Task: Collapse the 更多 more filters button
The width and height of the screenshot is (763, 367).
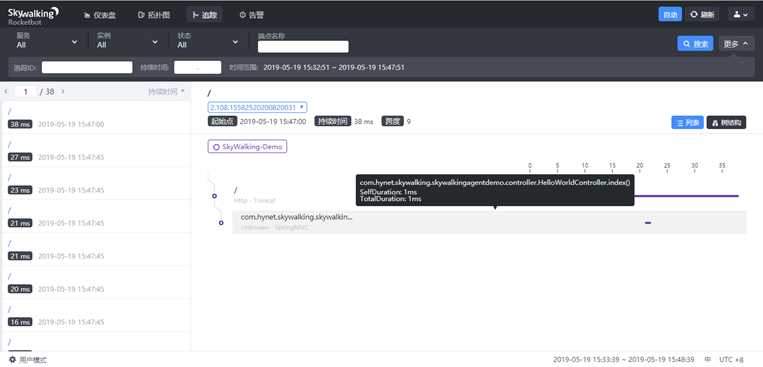Action: [736, 44]
